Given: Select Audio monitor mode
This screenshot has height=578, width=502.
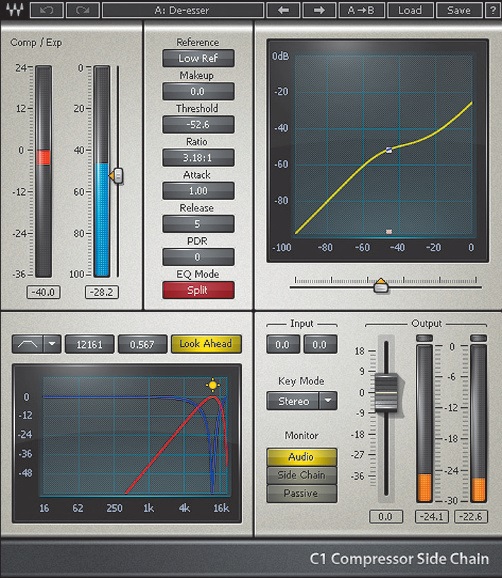Looking at the screenshot, I should tap(301, 457).
